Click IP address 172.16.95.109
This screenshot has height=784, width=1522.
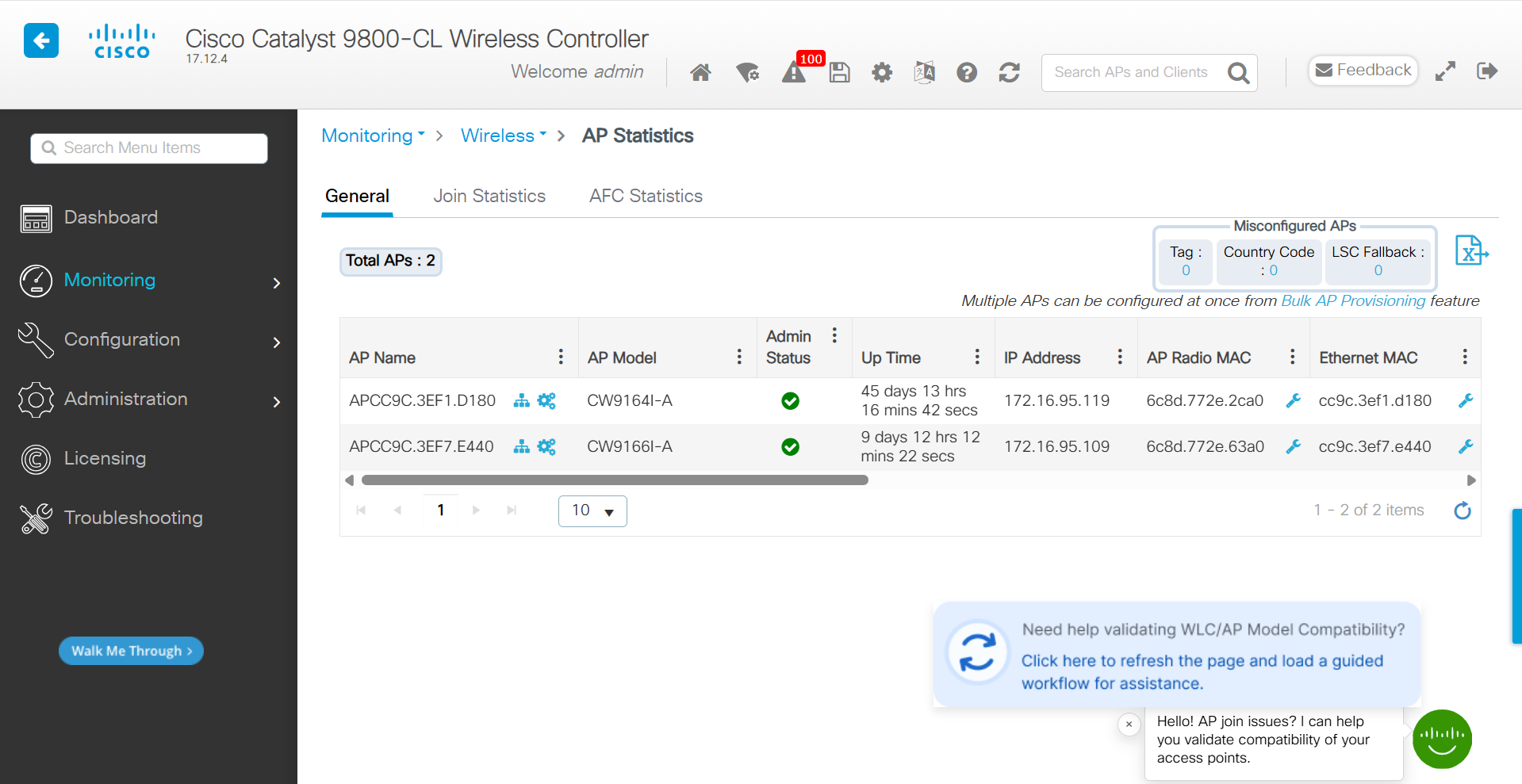tap(1056, 447)
